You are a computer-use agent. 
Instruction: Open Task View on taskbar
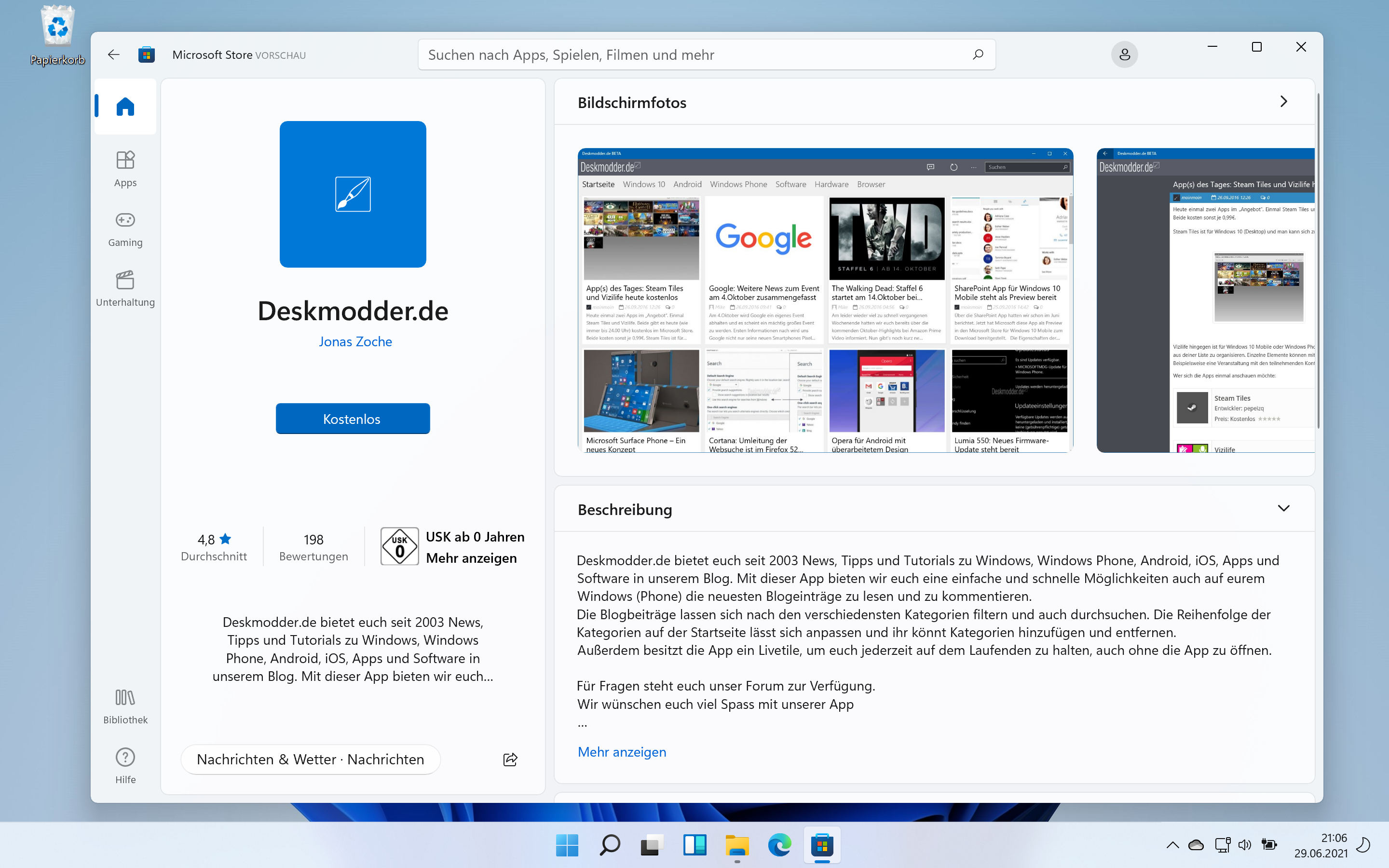point(652,844)
